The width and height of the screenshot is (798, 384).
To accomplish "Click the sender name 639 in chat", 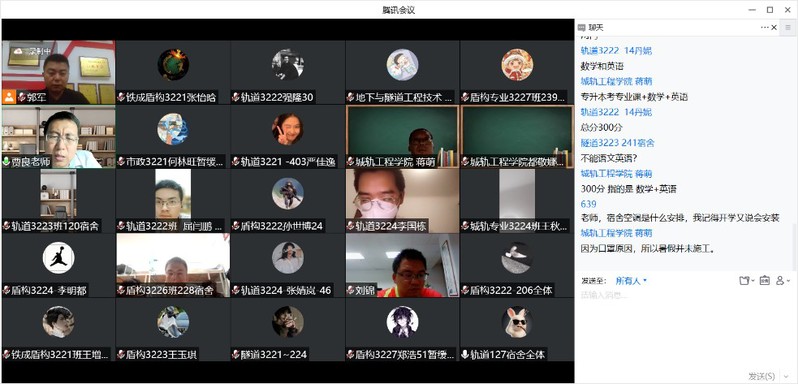I will click(x=588, y=204).
